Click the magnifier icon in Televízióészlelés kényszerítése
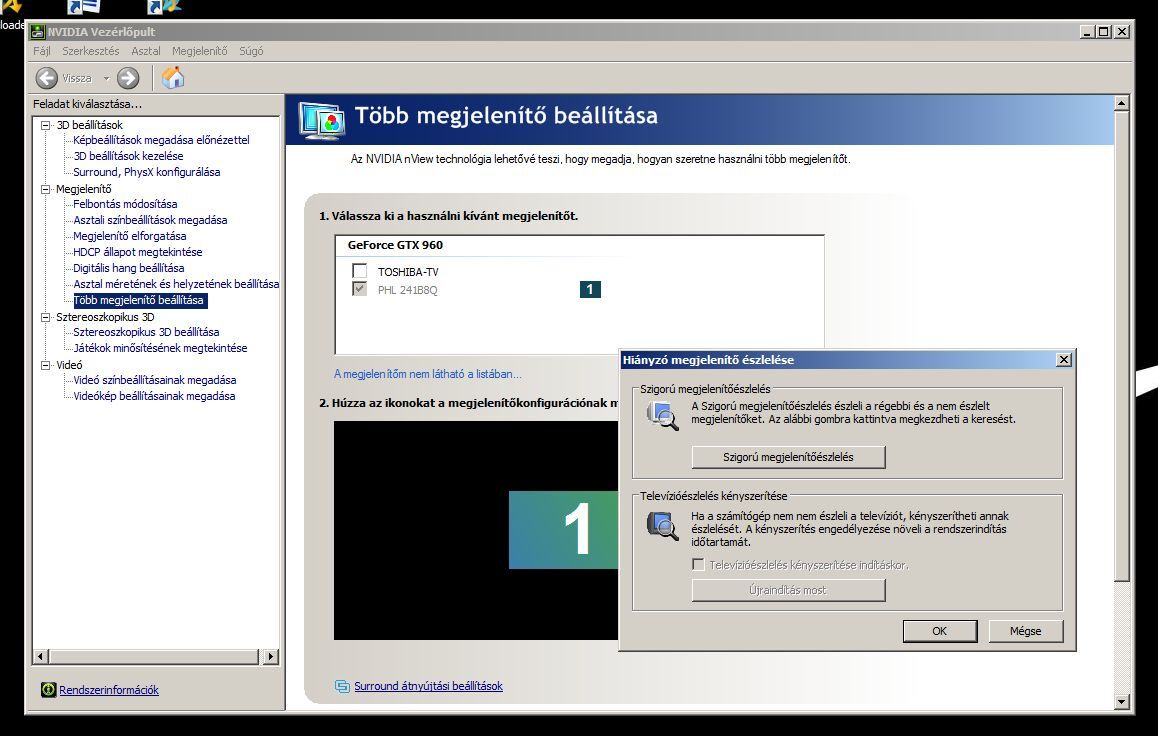1158x736 pixels. pos(662,526)
